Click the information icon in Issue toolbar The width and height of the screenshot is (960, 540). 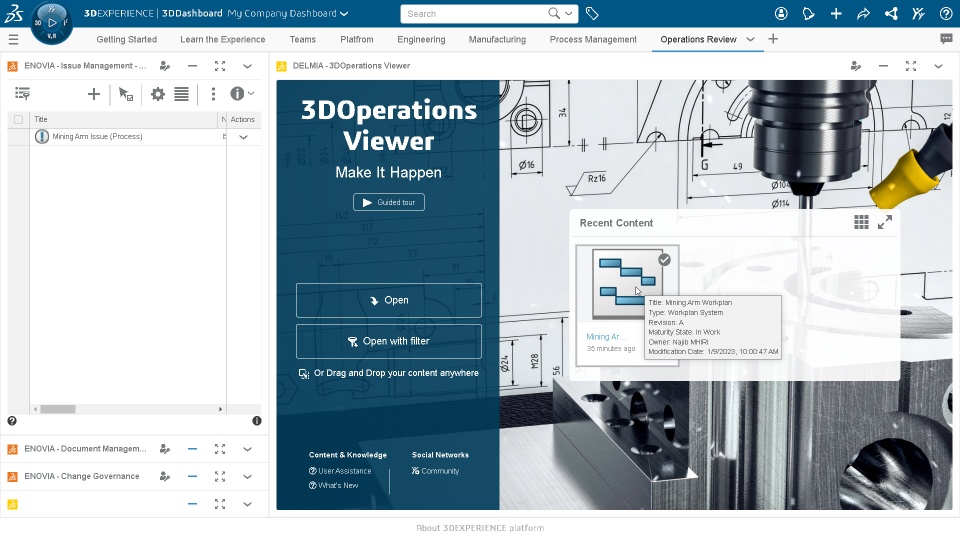click(x=237, y=94)
